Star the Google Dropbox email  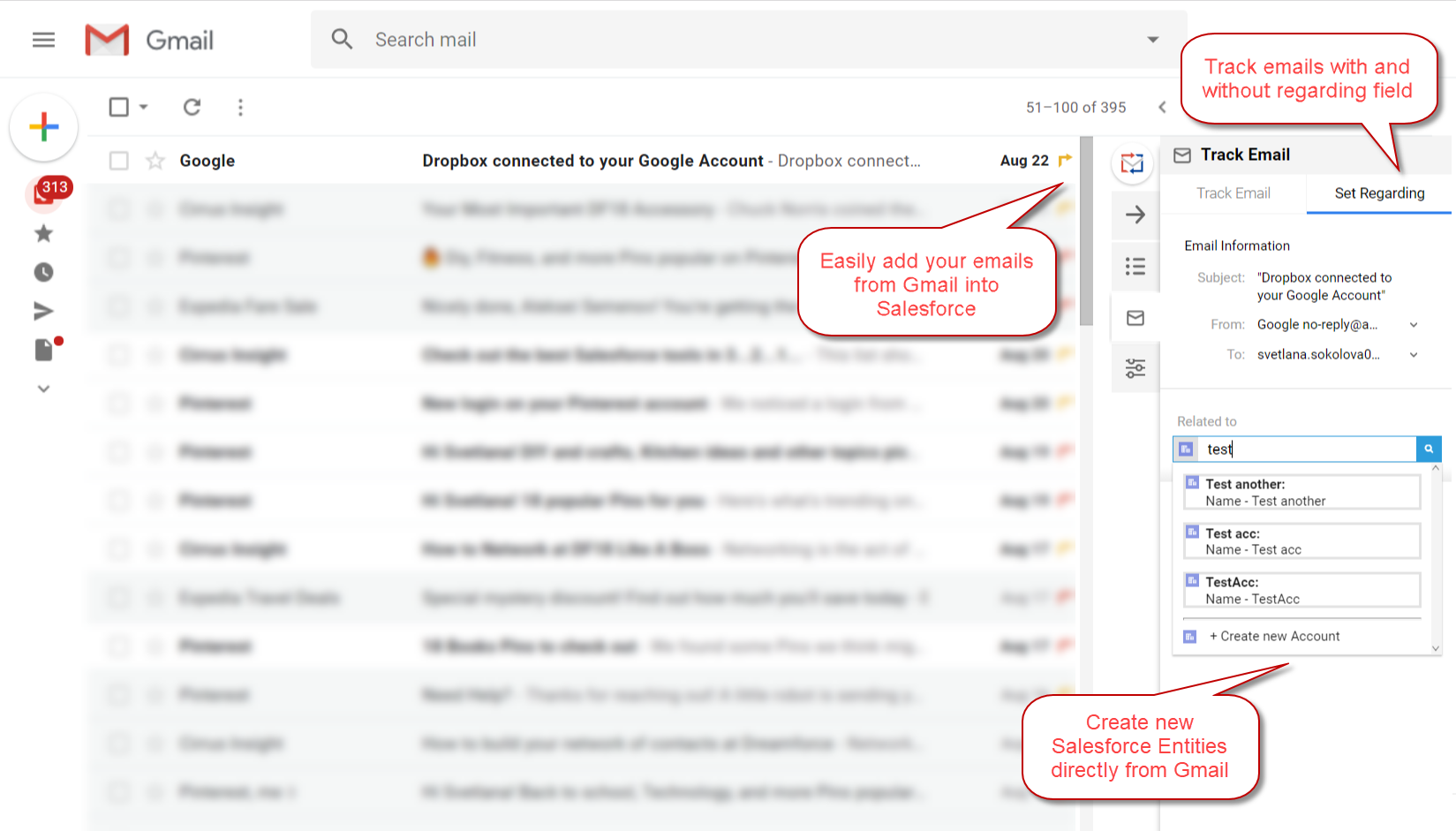[x=155, y=161]
